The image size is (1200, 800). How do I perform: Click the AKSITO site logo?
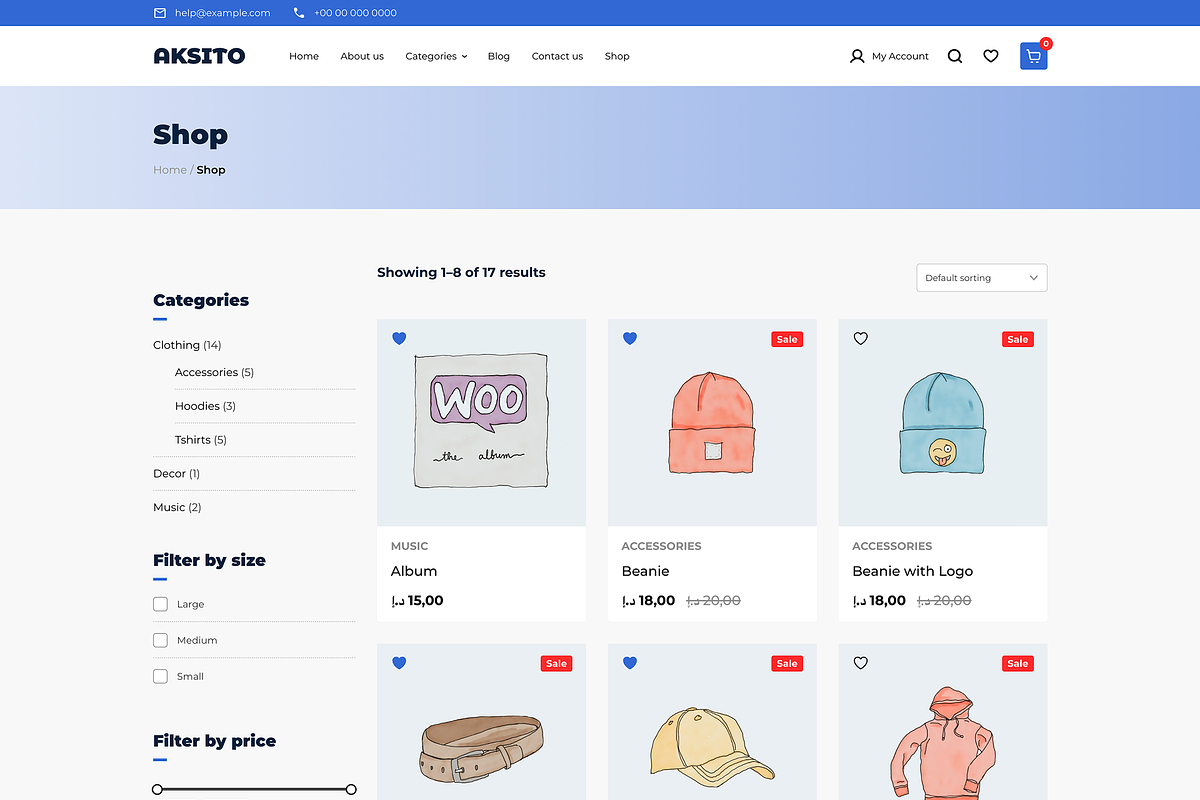click(x=199, y=56)
